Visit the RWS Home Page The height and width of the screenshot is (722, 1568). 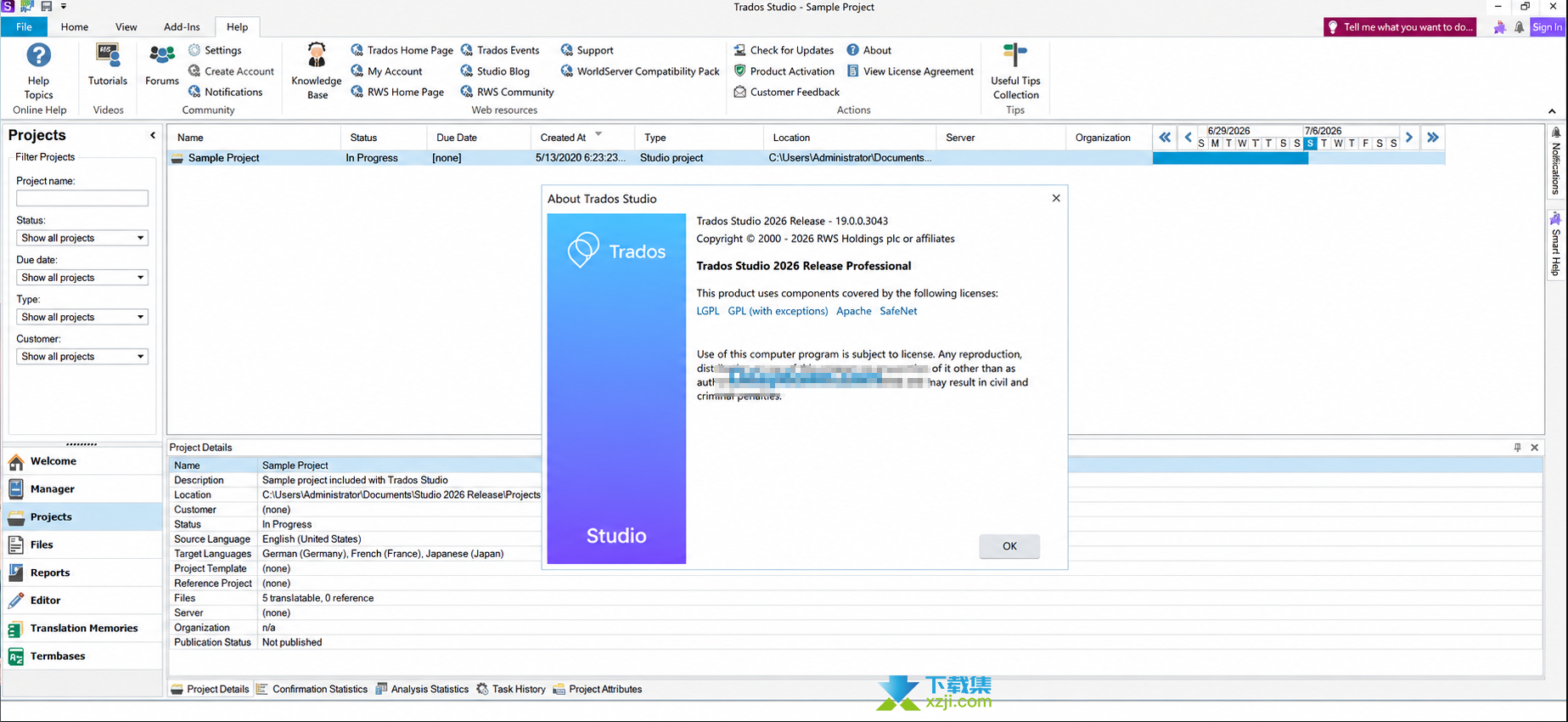[x=397, y=92]
